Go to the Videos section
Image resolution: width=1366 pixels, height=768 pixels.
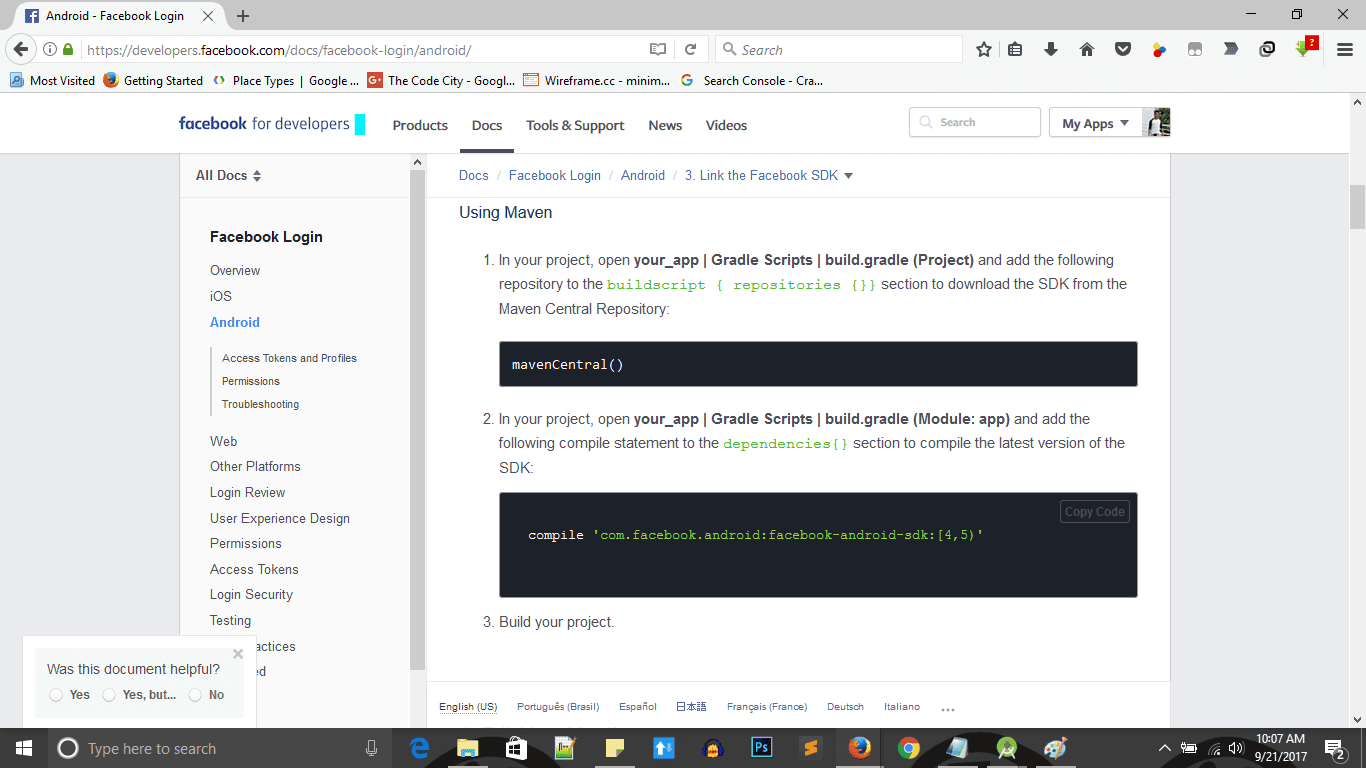click(x=726, y=125)
